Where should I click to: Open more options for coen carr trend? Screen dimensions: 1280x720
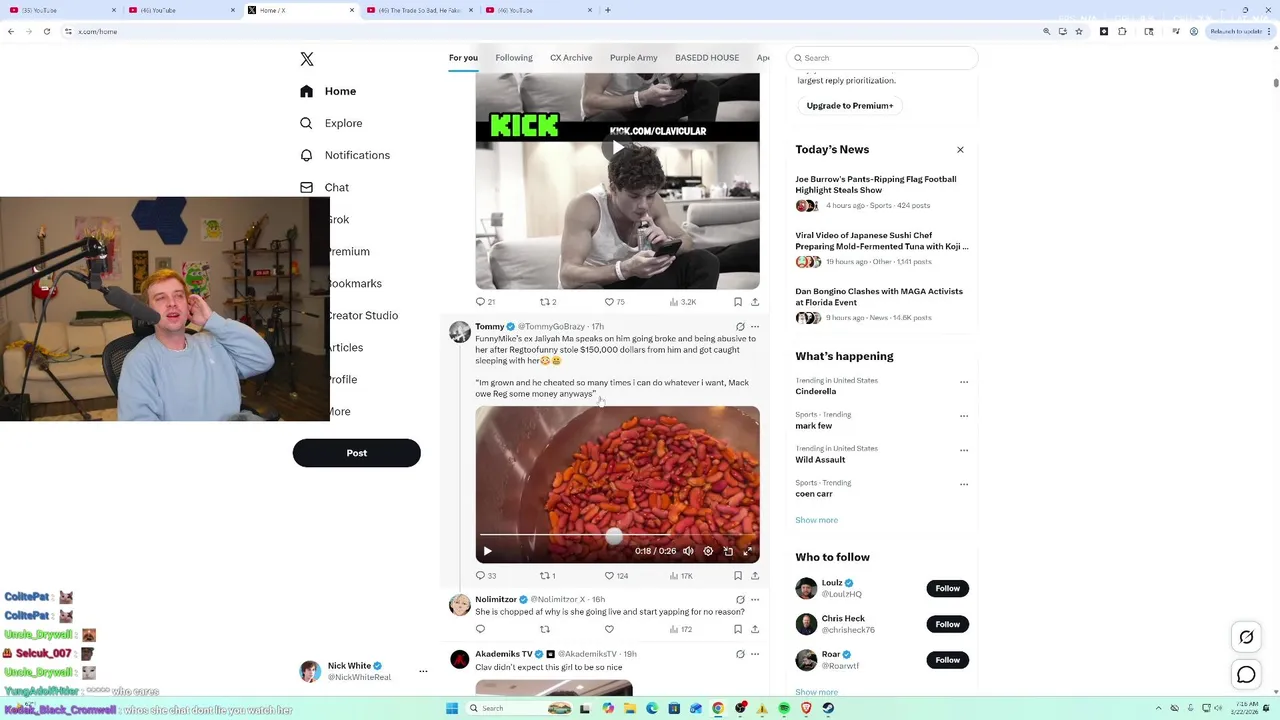pyautogui.click(x=964, y=484)
